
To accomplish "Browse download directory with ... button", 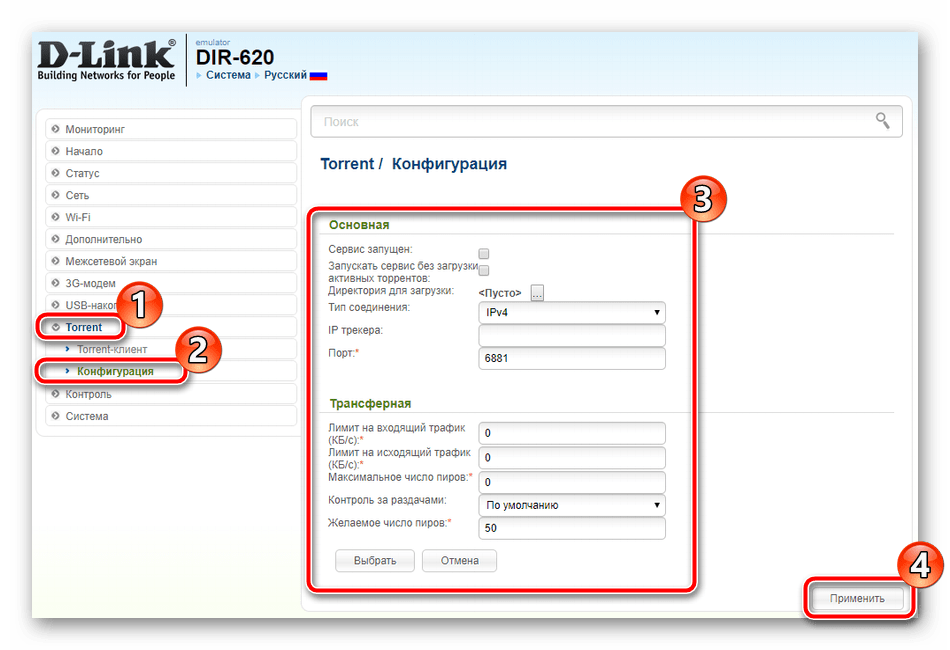I will (537, 293).
